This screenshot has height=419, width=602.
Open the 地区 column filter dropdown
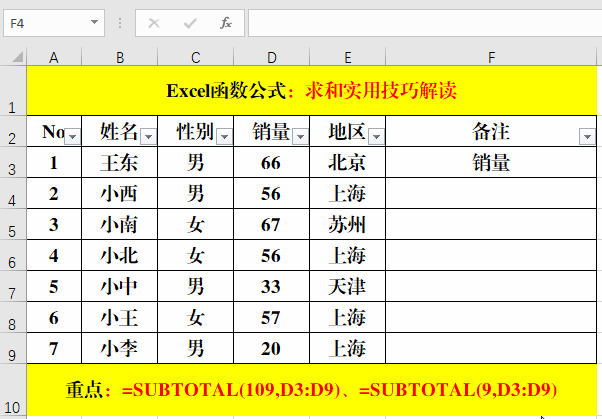[x=377, y=137]
